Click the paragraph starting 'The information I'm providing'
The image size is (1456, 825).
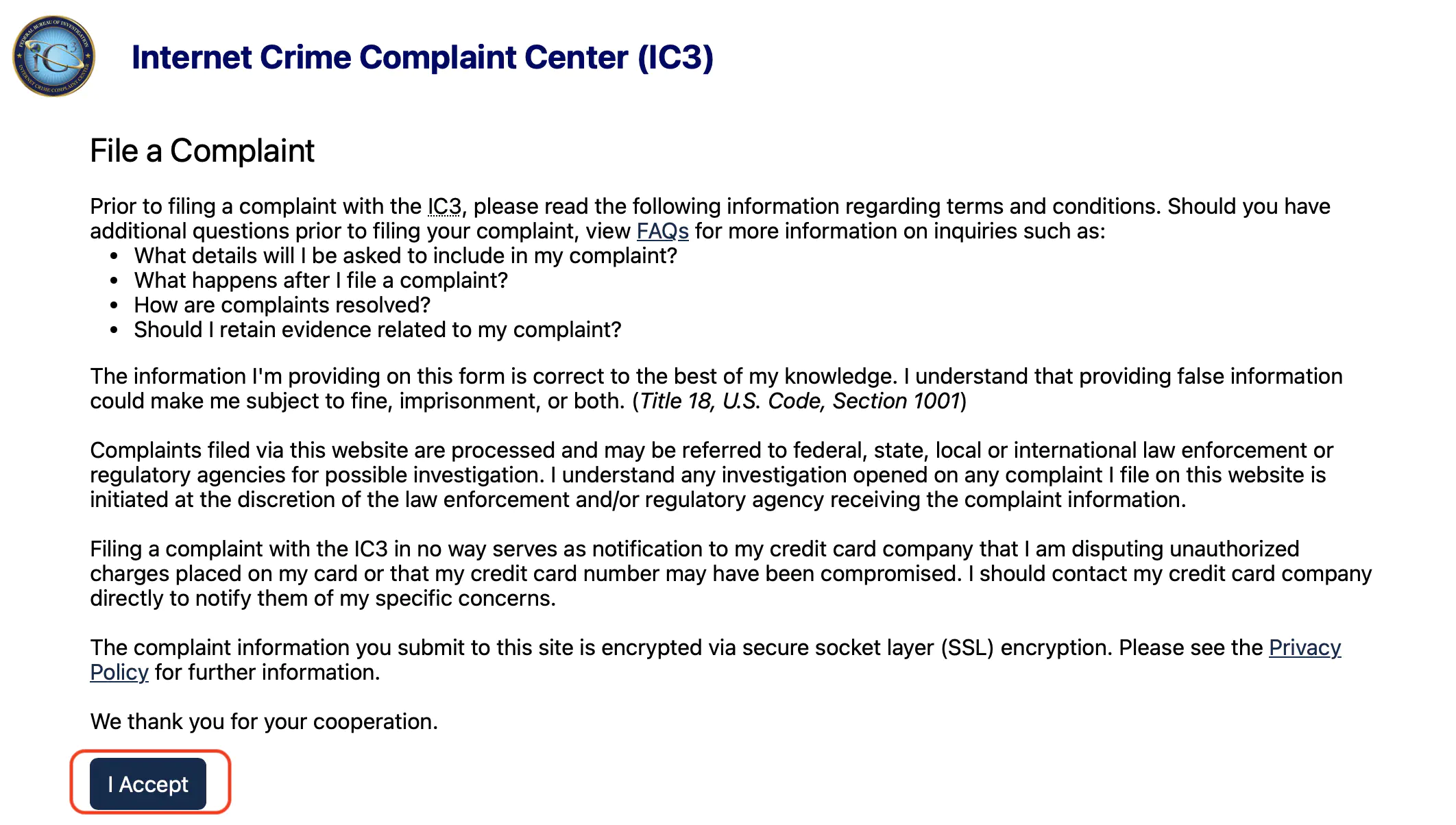716,377
